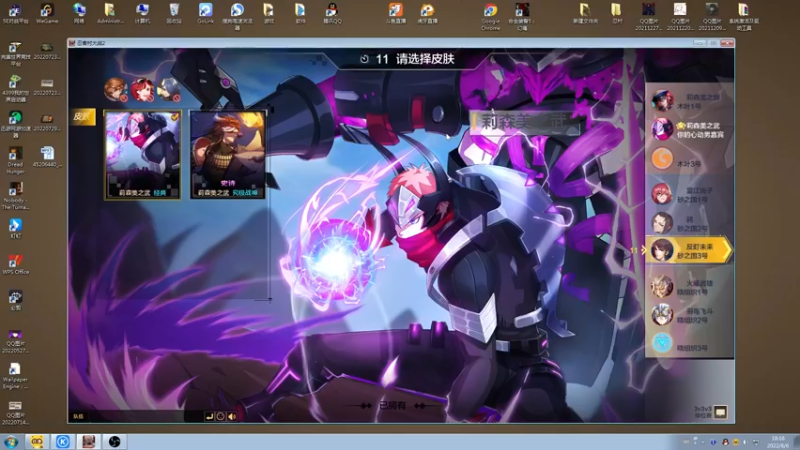
Task: Click the 队伍 label at bottom left
Action: [78, 416]
